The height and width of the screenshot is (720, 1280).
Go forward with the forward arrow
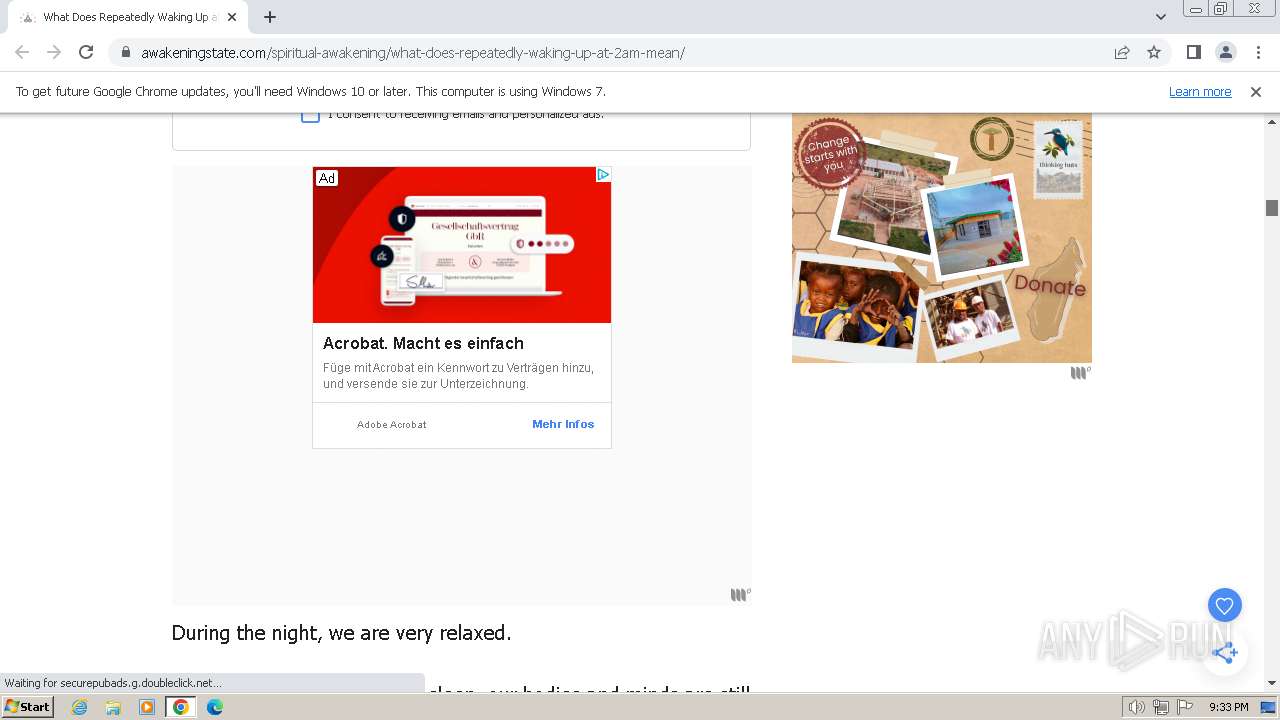pos(54,52)
